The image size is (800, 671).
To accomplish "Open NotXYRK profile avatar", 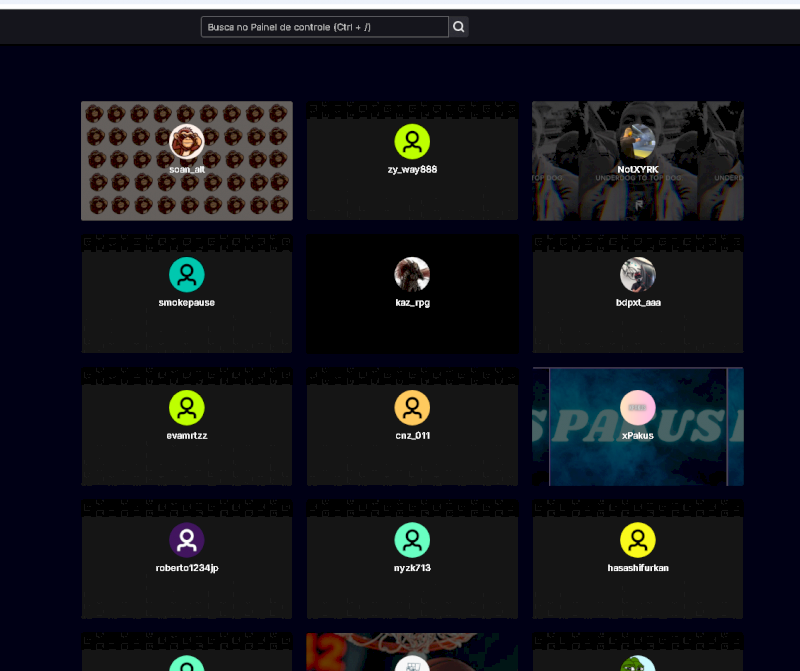I will click(x=638, y=141).
